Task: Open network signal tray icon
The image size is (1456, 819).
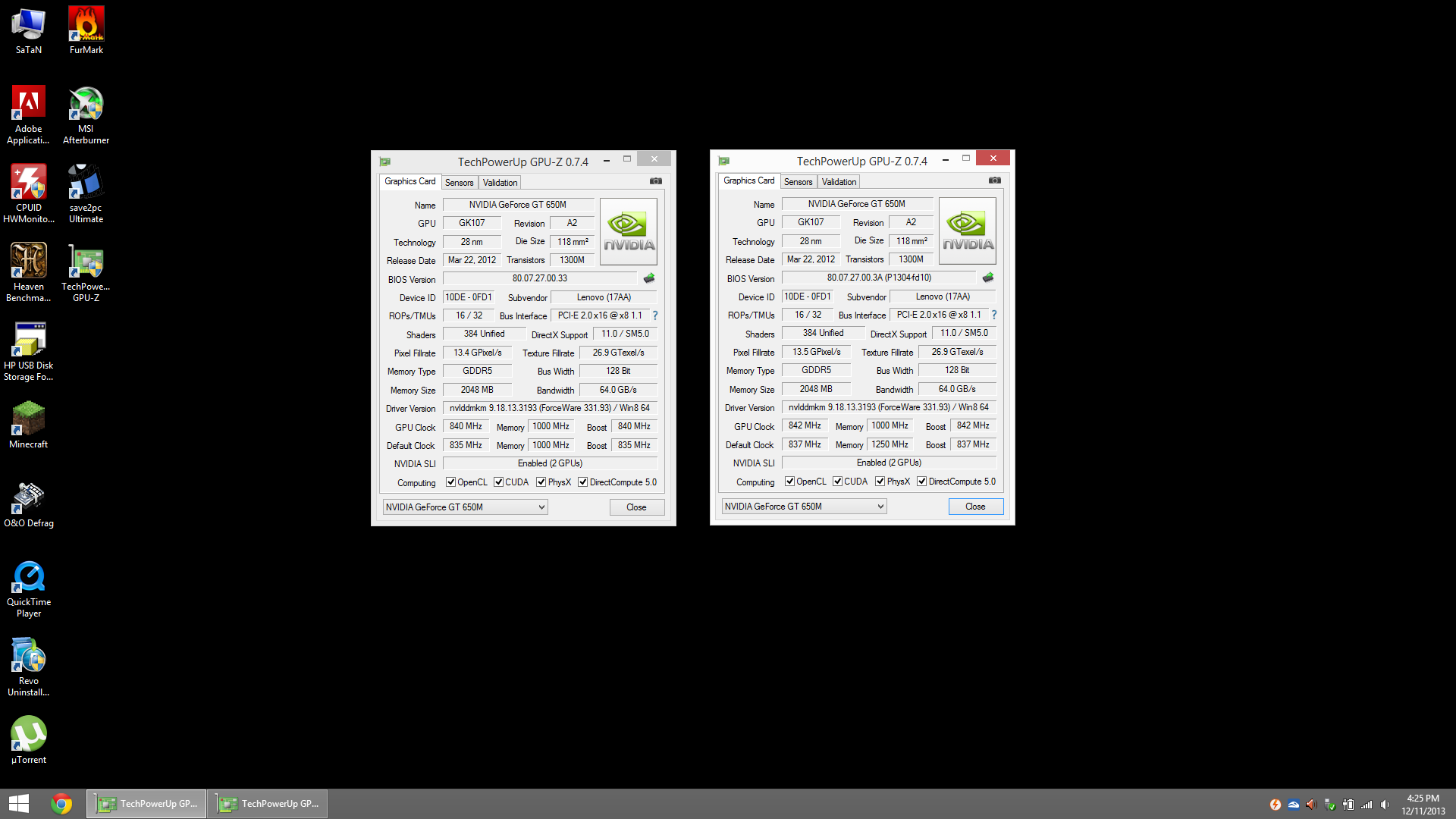Action: click(x=1367, y=805)
